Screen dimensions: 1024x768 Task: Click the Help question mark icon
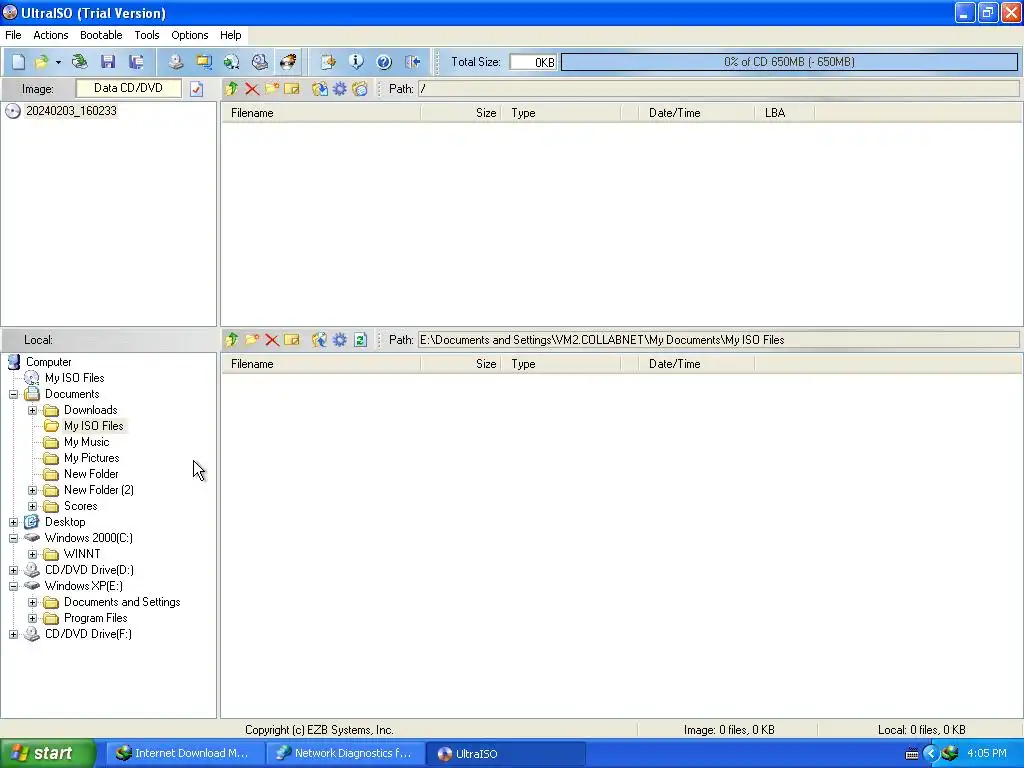(x=384, y=62)
